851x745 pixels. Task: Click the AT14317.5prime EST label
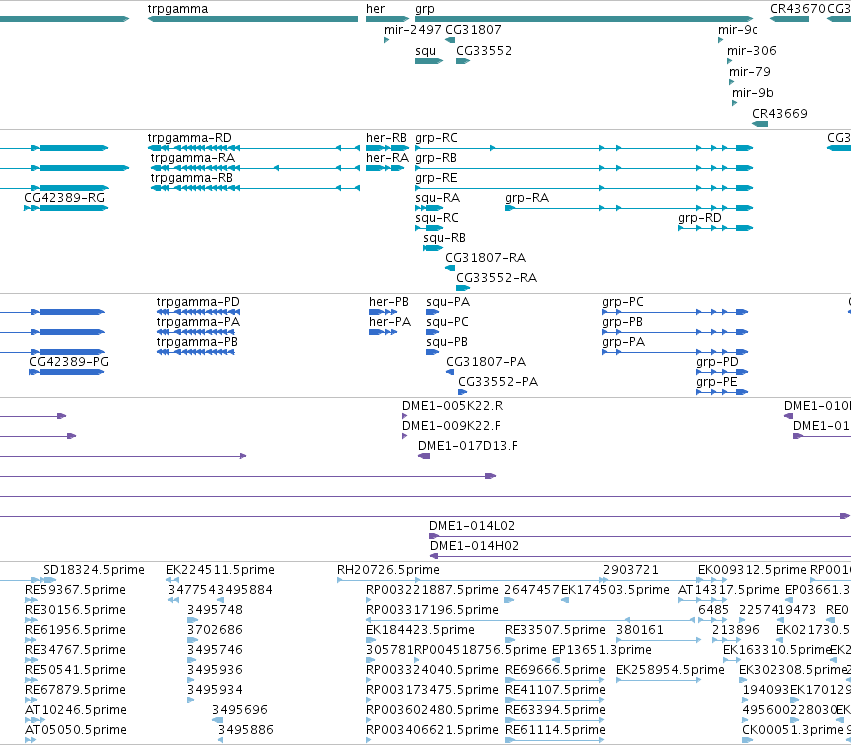click(x=729, y=590)
